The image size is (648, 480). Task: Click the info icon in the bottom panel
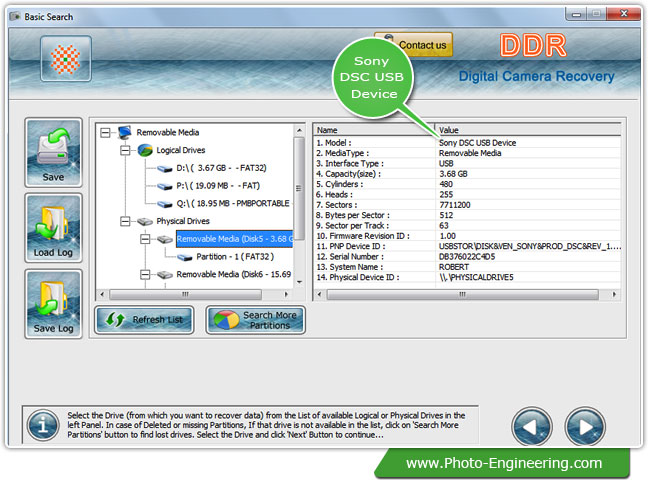tap(43, 425)
